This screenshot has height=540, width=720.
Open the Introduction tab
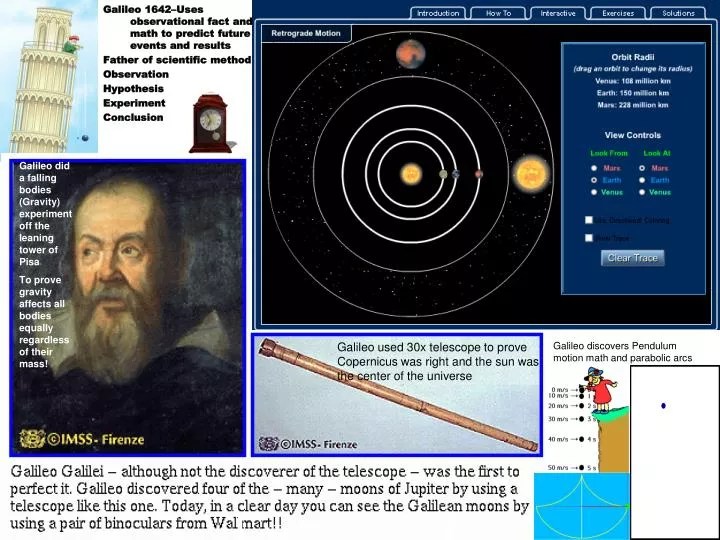438,13
